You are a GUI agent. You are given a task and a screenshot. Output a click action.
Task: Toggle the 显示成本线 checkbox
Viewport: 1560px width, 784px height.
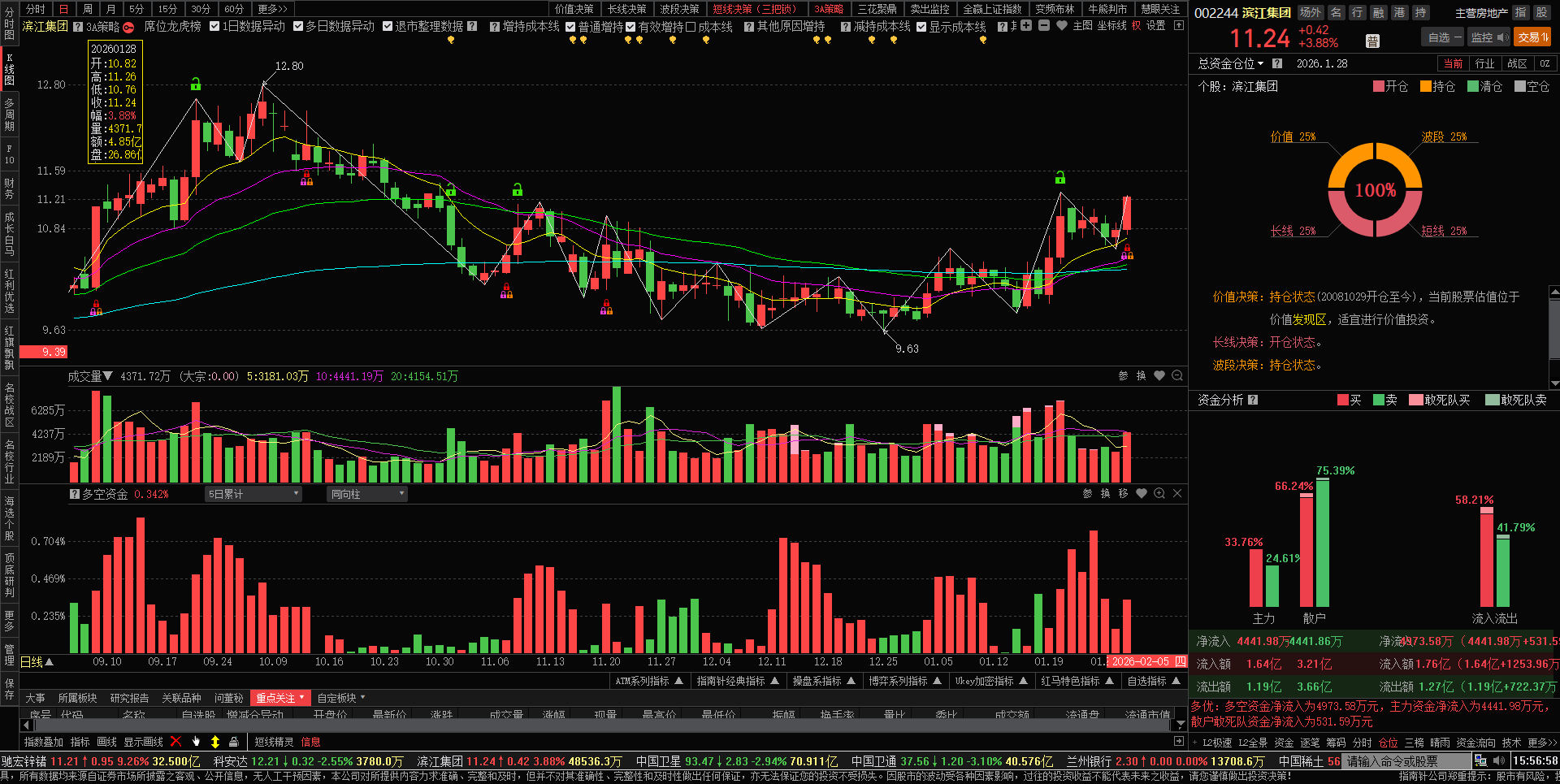click(x=921, y=27)
